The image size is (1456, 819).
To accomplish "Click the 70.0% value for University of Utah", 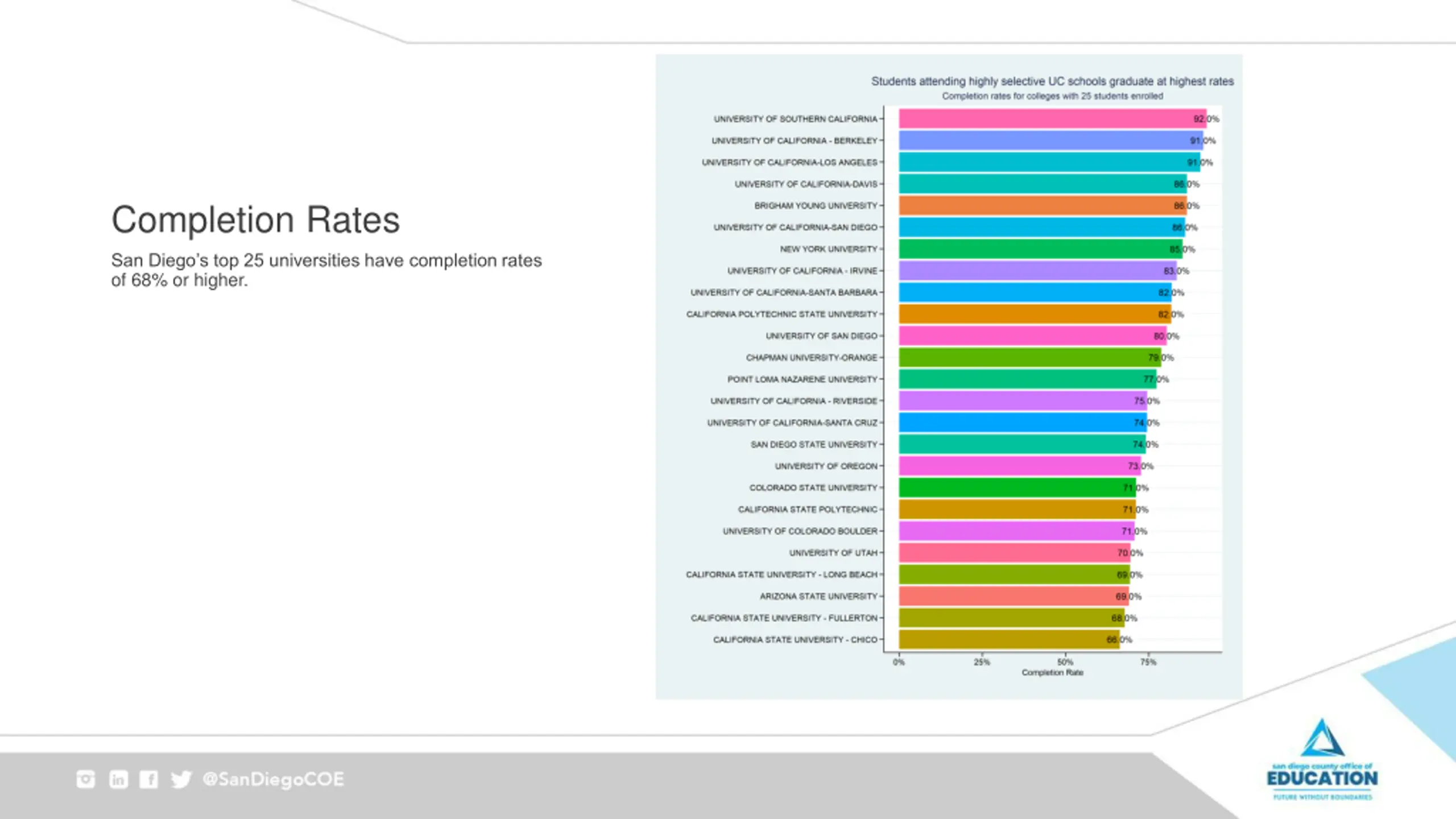I will click(1130, 553).
